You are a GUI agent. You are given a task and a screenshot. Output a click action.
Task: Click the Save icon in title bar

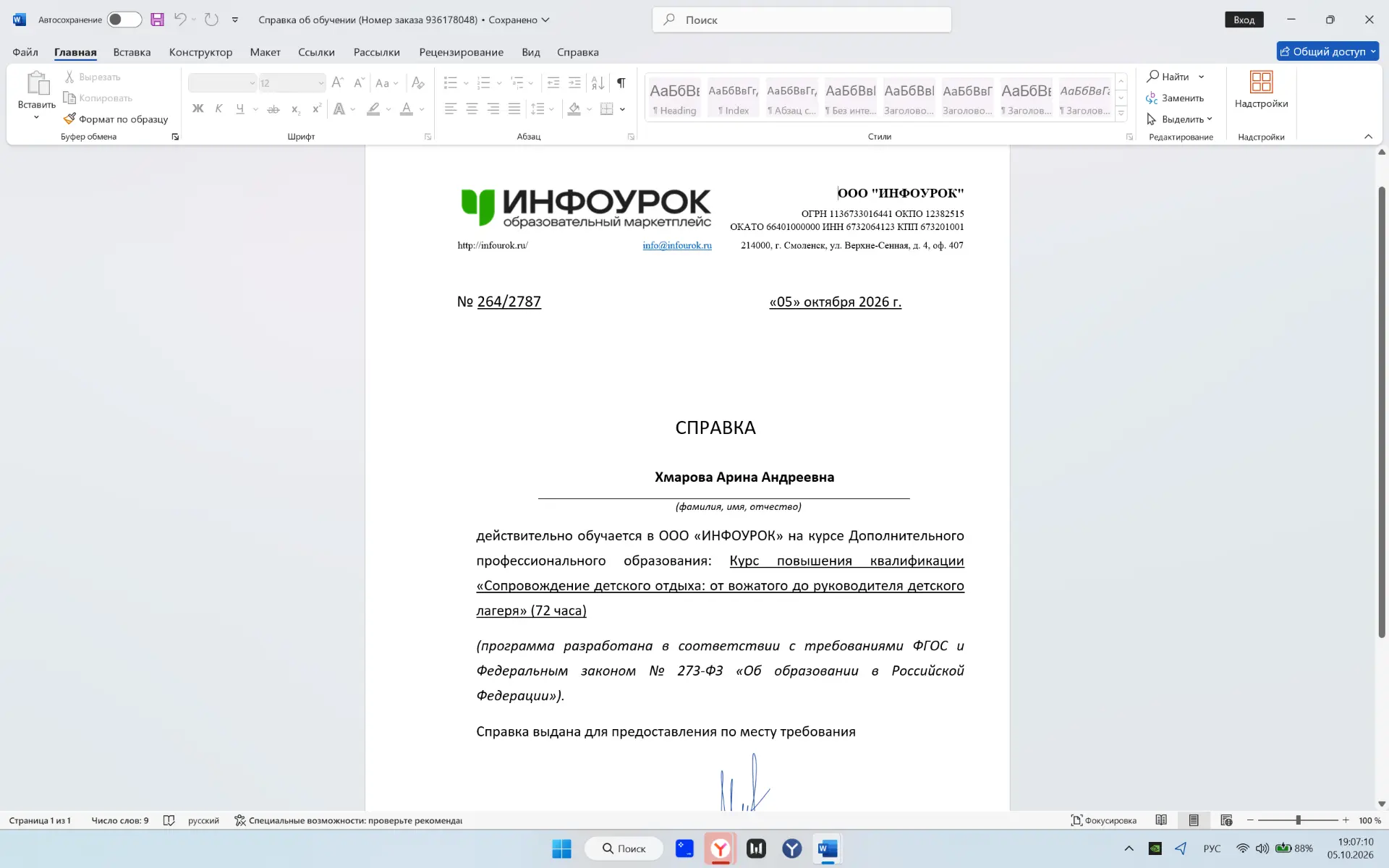click(x=157, y=20)
